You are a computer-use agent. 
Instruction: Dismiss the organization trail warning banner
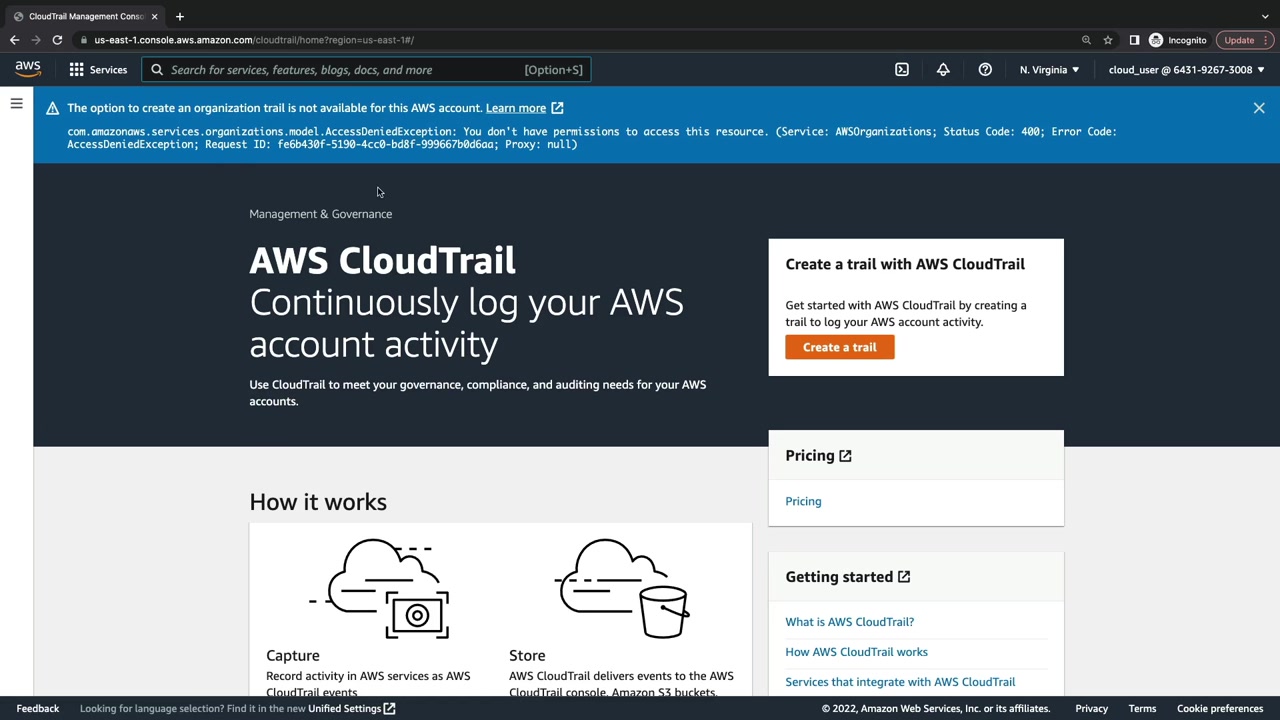pos(1259,108)
